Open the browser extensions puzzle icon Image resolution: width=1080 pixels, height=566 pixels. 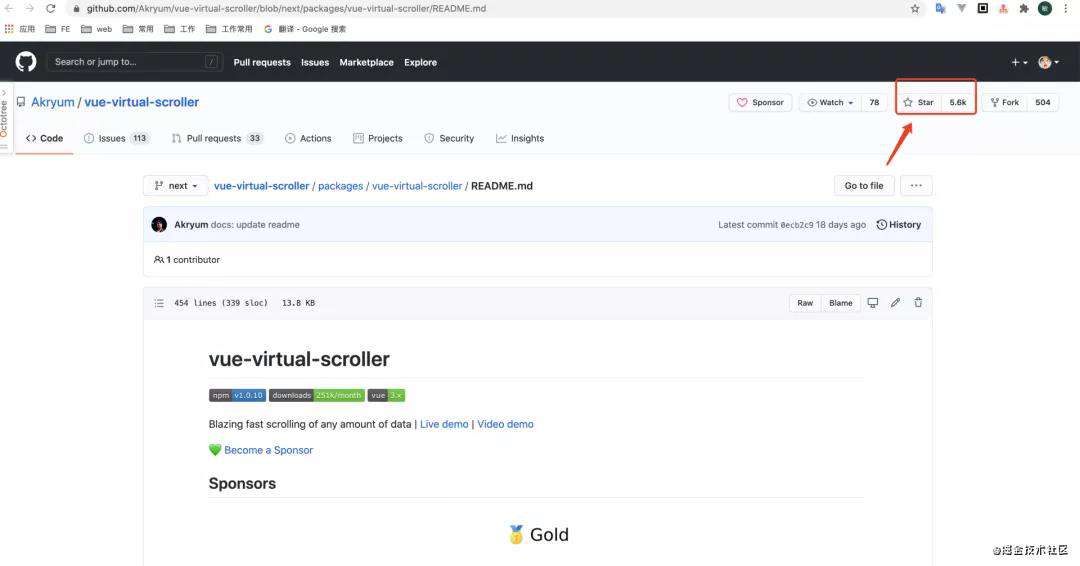tap(1024, 8)
